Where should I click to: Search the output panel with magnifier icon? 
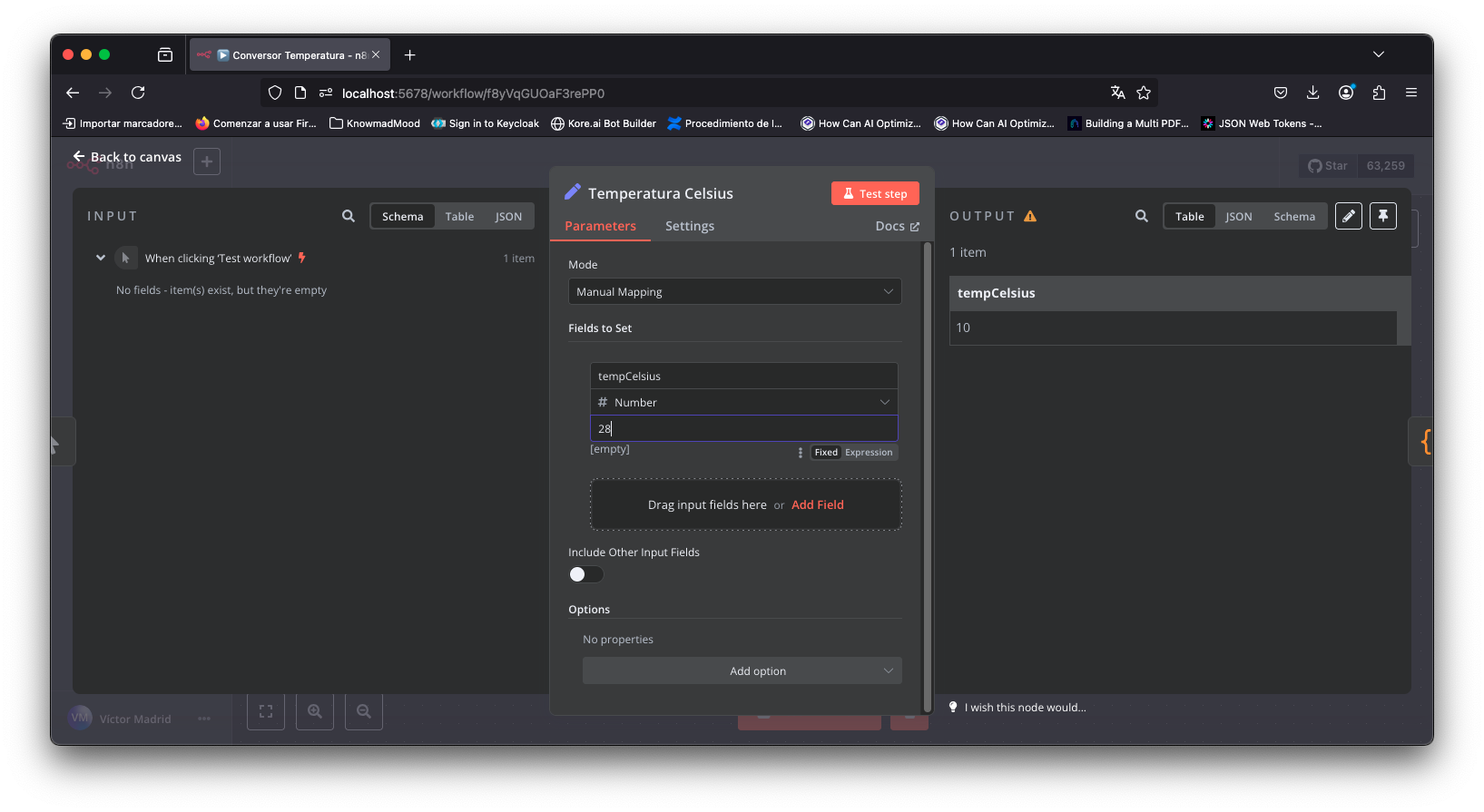(1141, 216)
